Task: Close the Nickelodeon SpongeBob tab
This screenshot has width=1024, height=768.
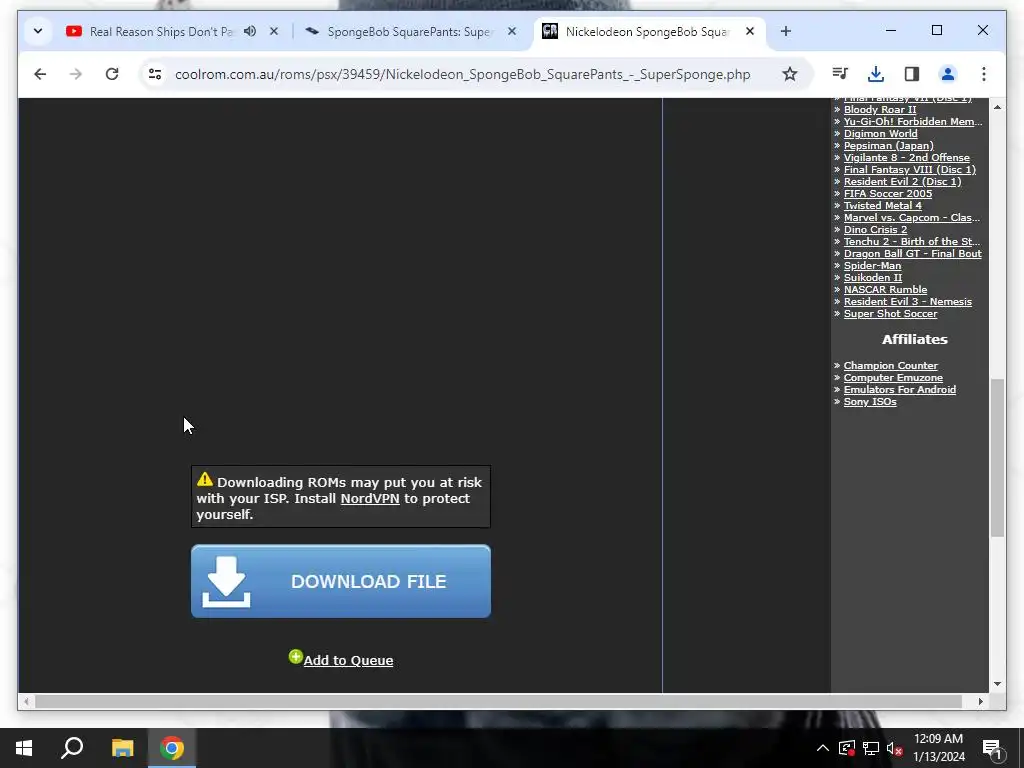Action: point(750,31)
